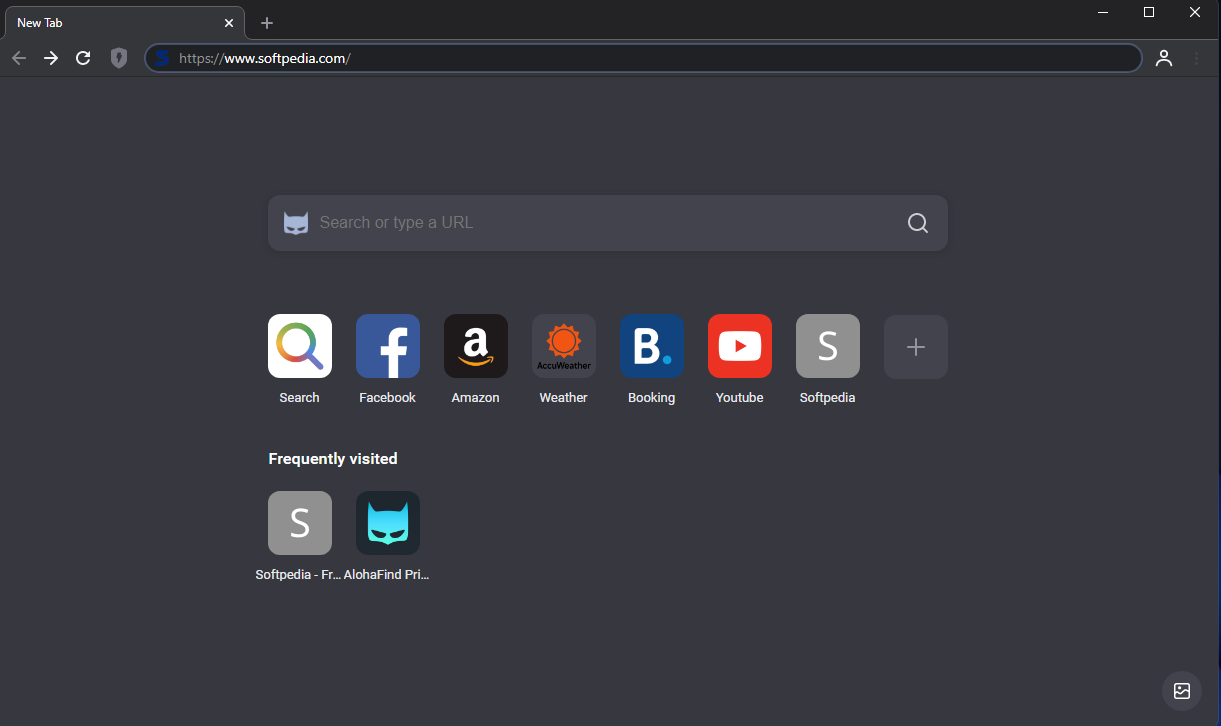Click the Frequently visited heading
This screenshot has height=726, width=1221.
click(333, 459)
